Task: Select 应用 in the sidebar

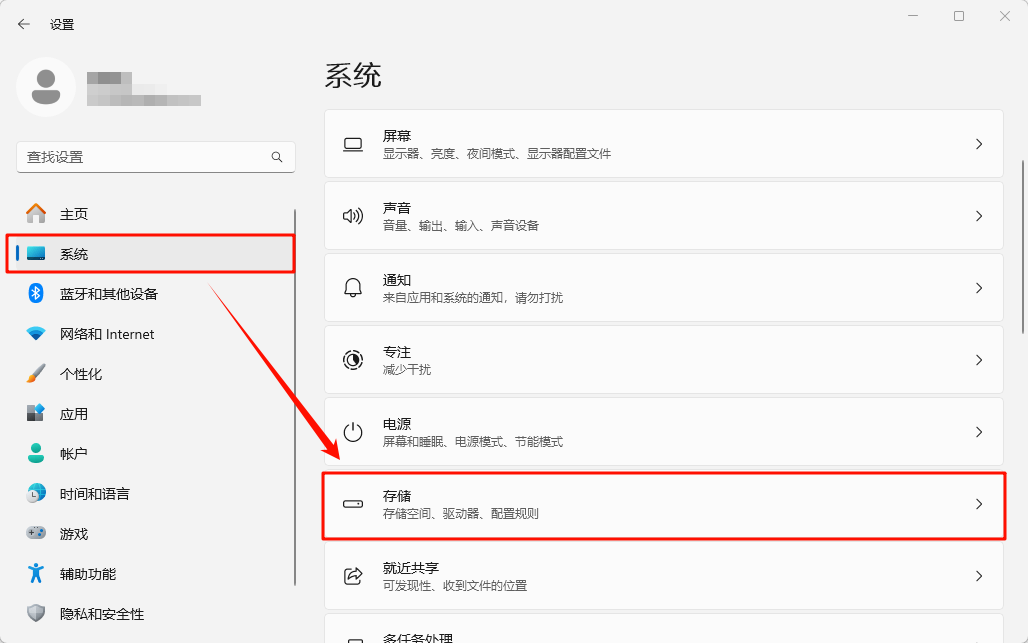Action: [74, 414]
